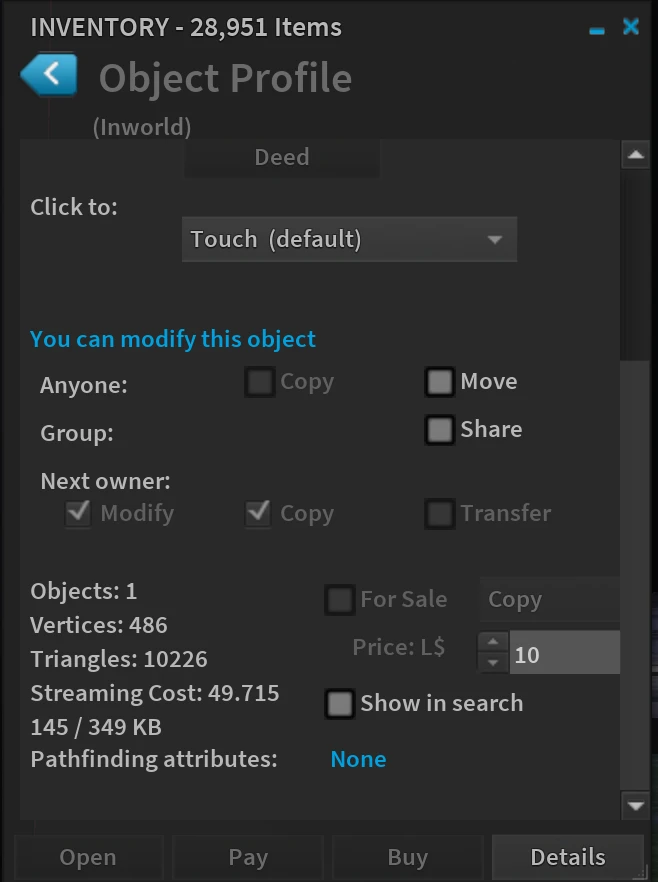Click the Pay button
This screenshot has height=882, width=658.
click(x=248, y=857)
